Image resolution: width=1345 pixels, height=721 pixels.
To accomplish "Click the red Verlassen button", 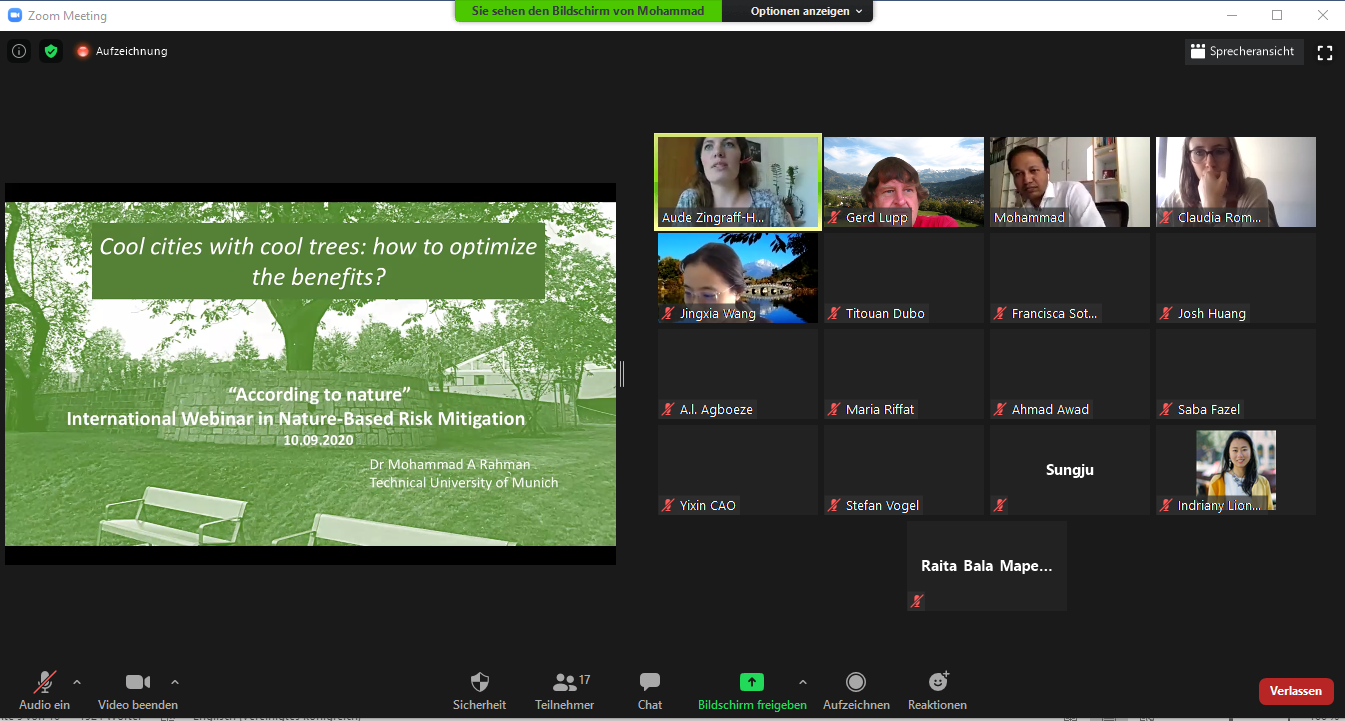I will (1296, 691).
